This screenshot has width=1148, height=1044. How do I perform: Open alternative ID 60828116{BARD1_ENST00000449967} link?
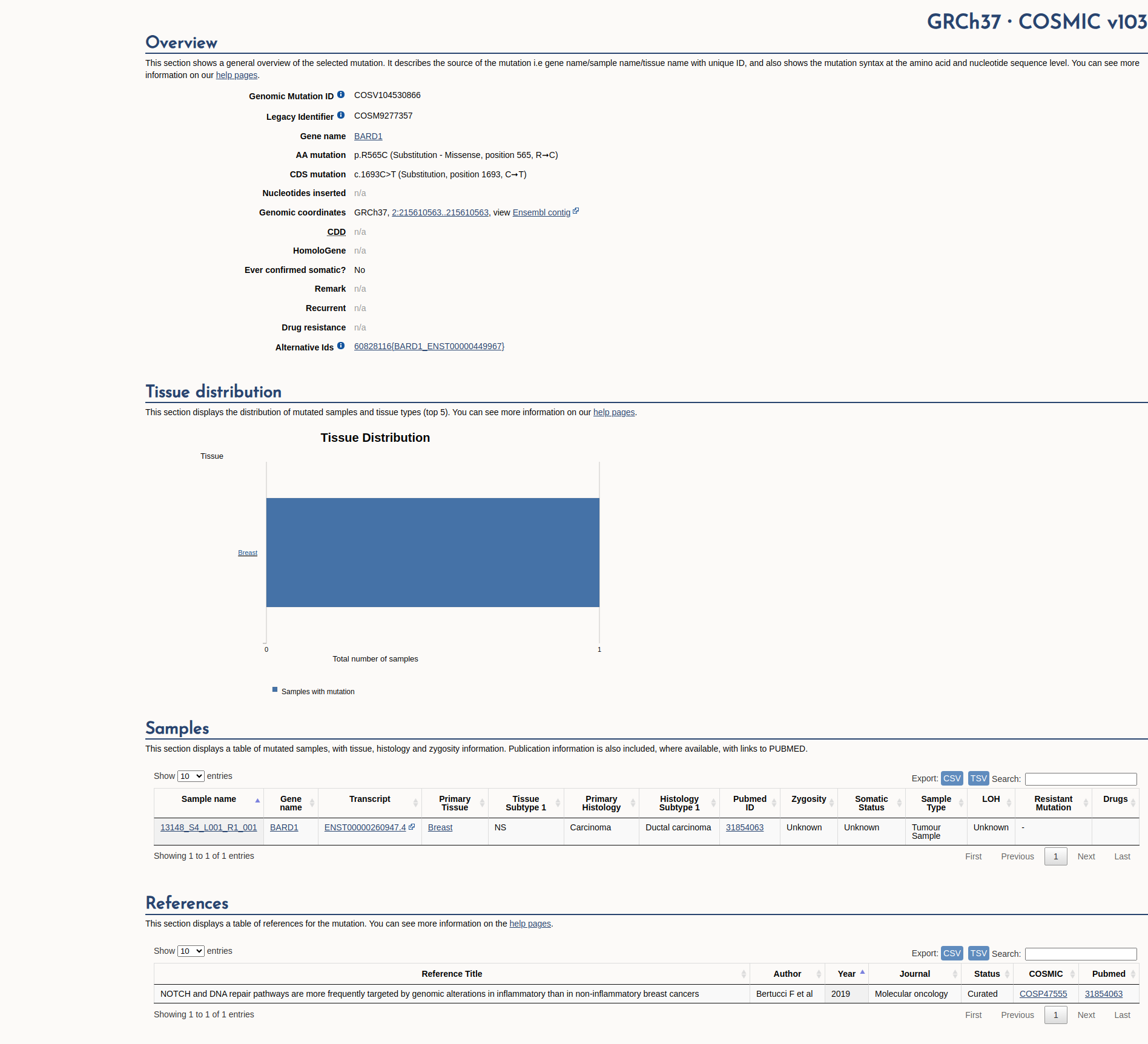pos(429,346)
